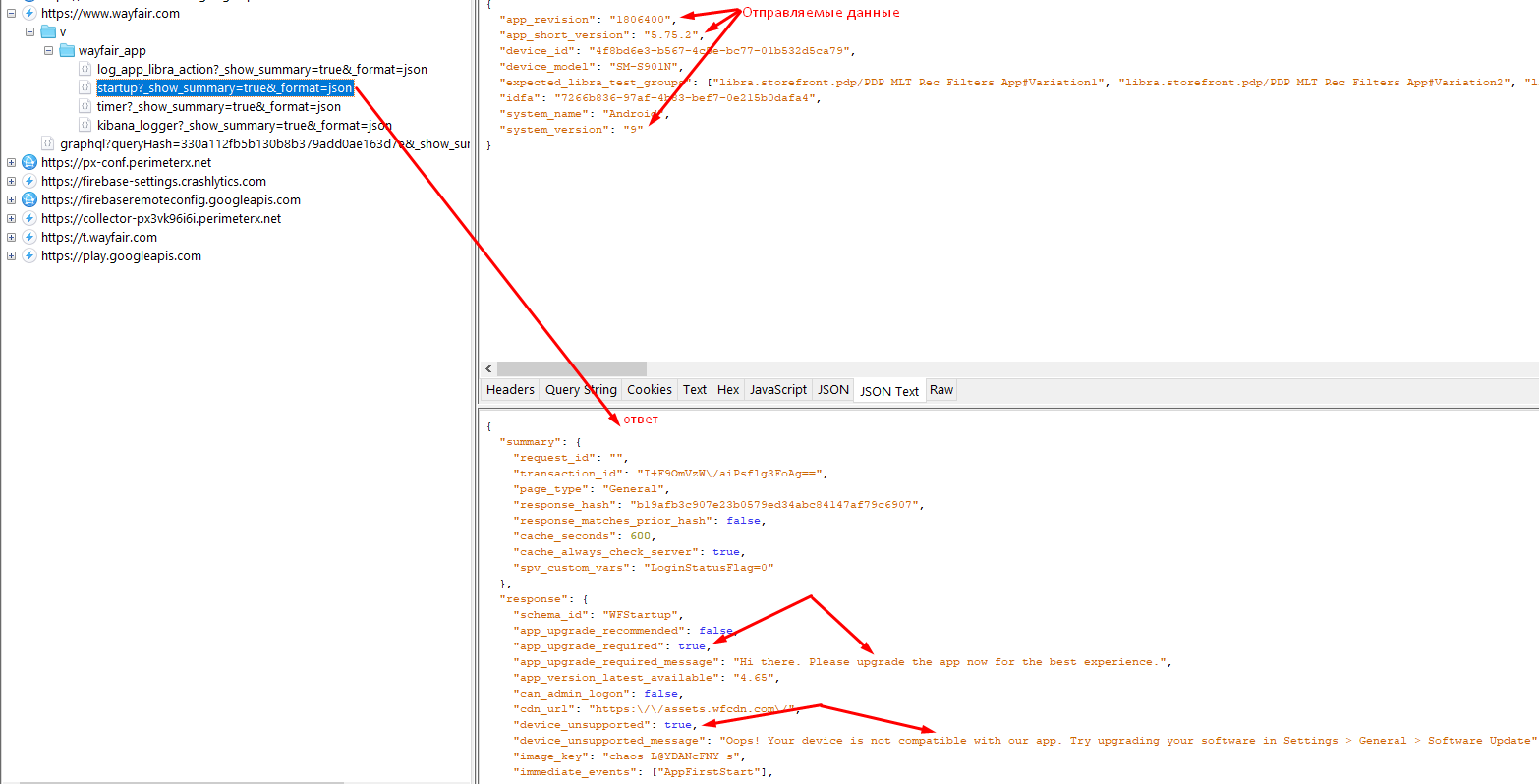1539x784 pixels.
Task: Click the file icon beside the graphql request
Action: tap(48, 144)
